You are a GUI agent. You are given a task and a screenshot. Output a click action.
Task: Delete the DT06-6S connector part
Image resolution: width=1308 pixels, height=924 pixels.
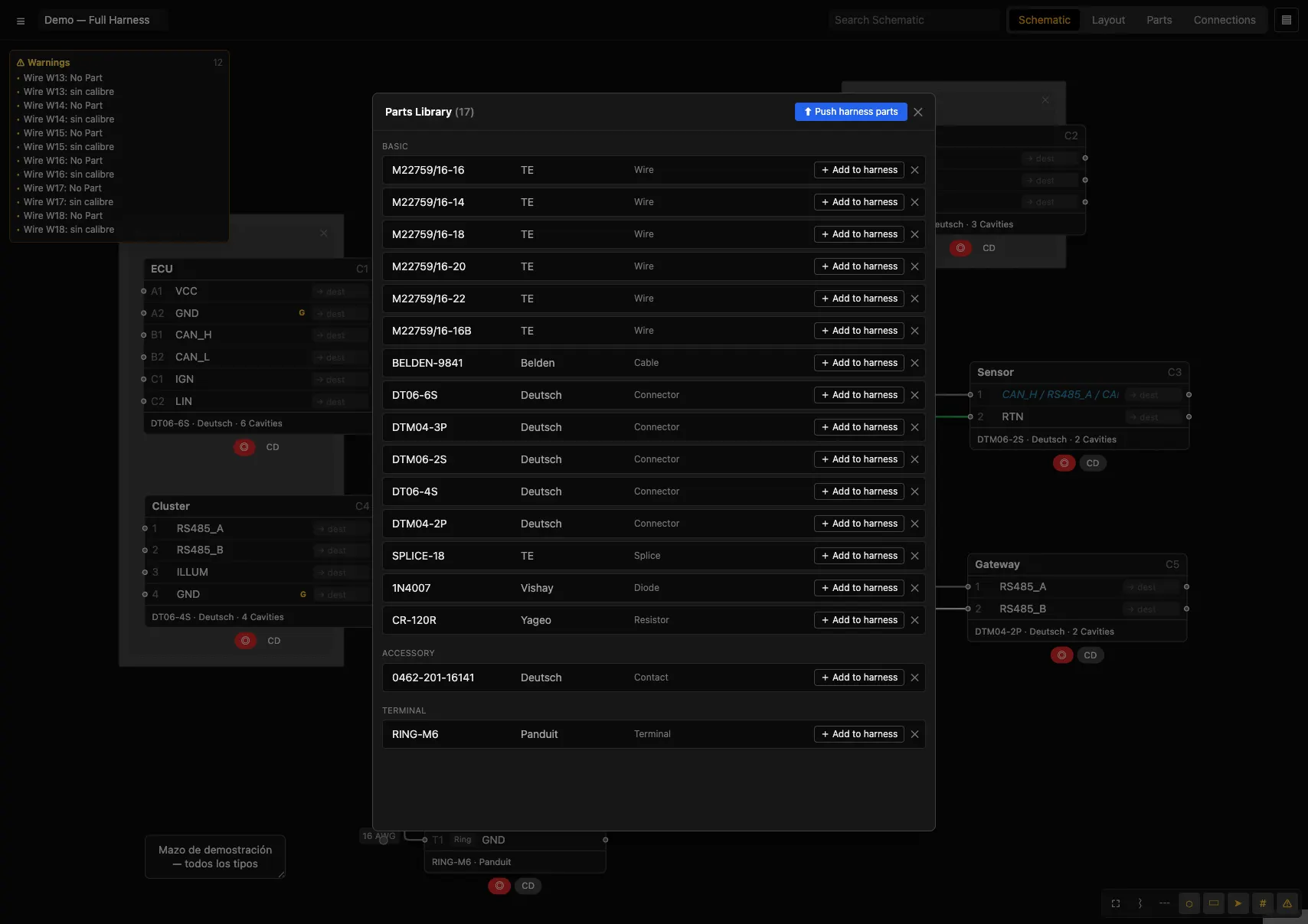(914, 395)
